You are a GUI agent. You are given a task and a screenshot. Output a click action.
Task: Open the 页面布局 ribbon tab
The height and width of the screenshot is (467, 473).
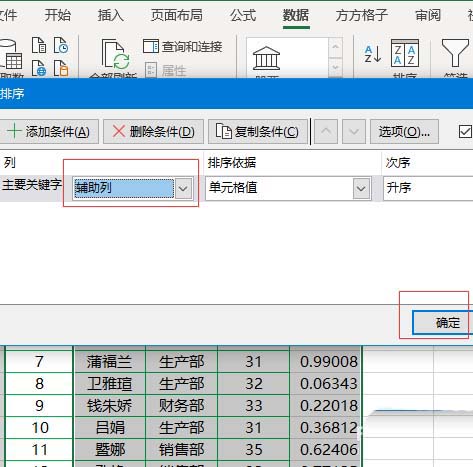177,15
